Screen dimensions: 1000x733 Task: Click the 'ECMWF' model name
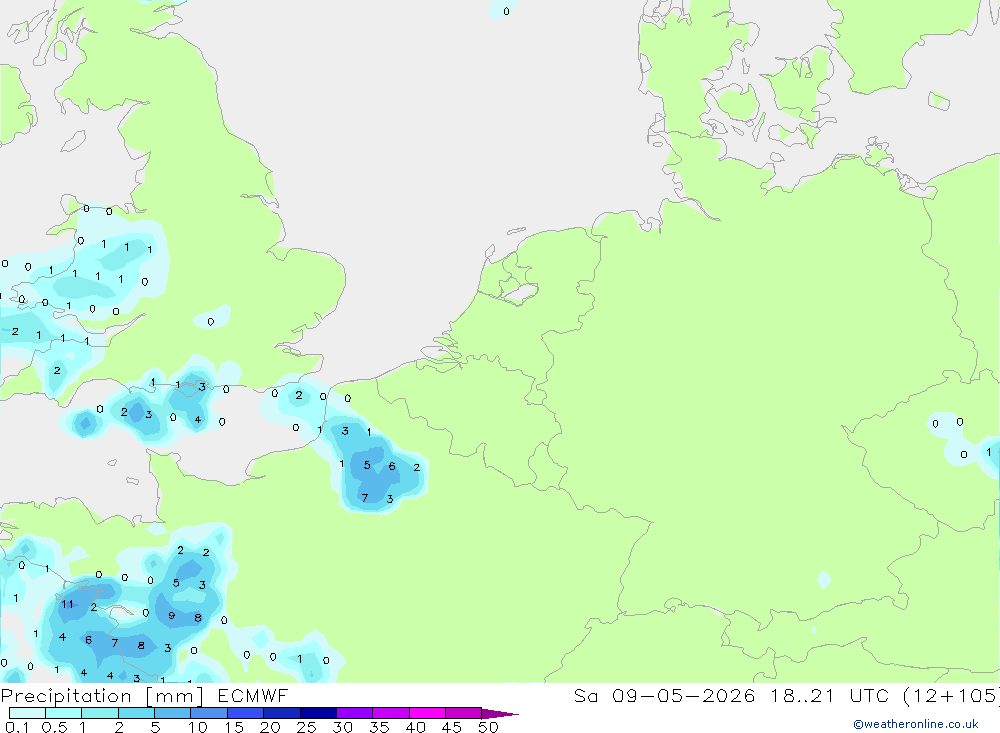(253, 695)
